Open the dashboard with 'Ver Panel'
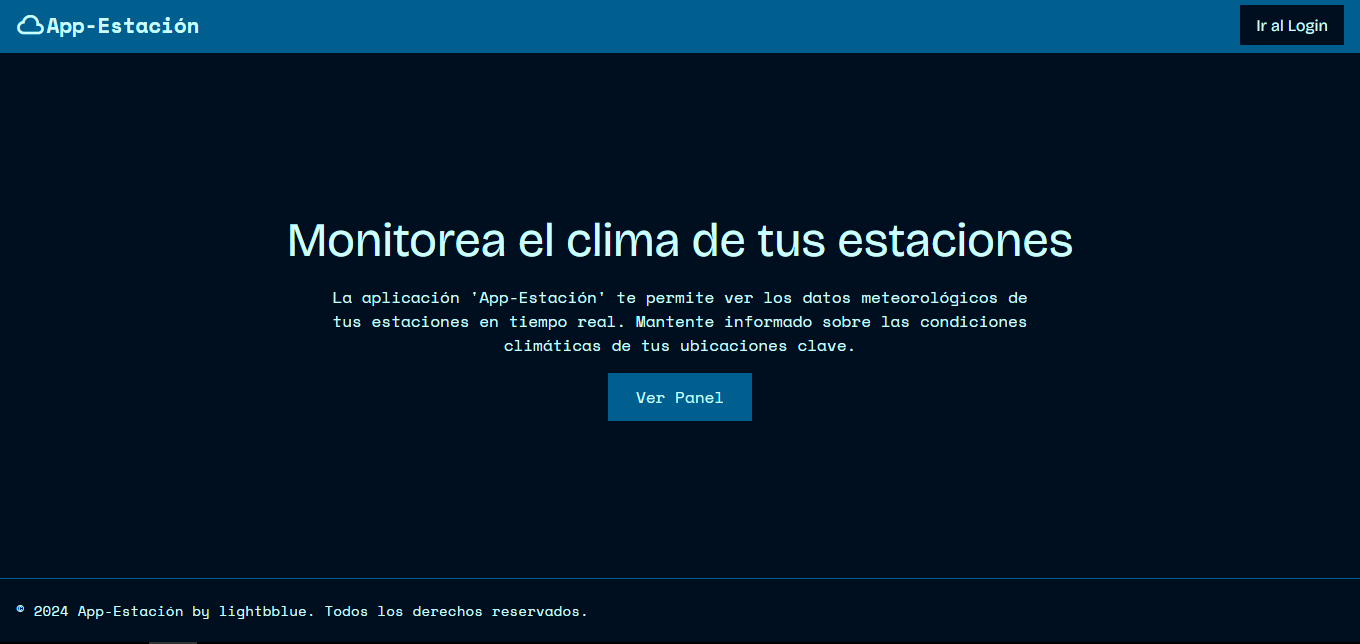 680,397
